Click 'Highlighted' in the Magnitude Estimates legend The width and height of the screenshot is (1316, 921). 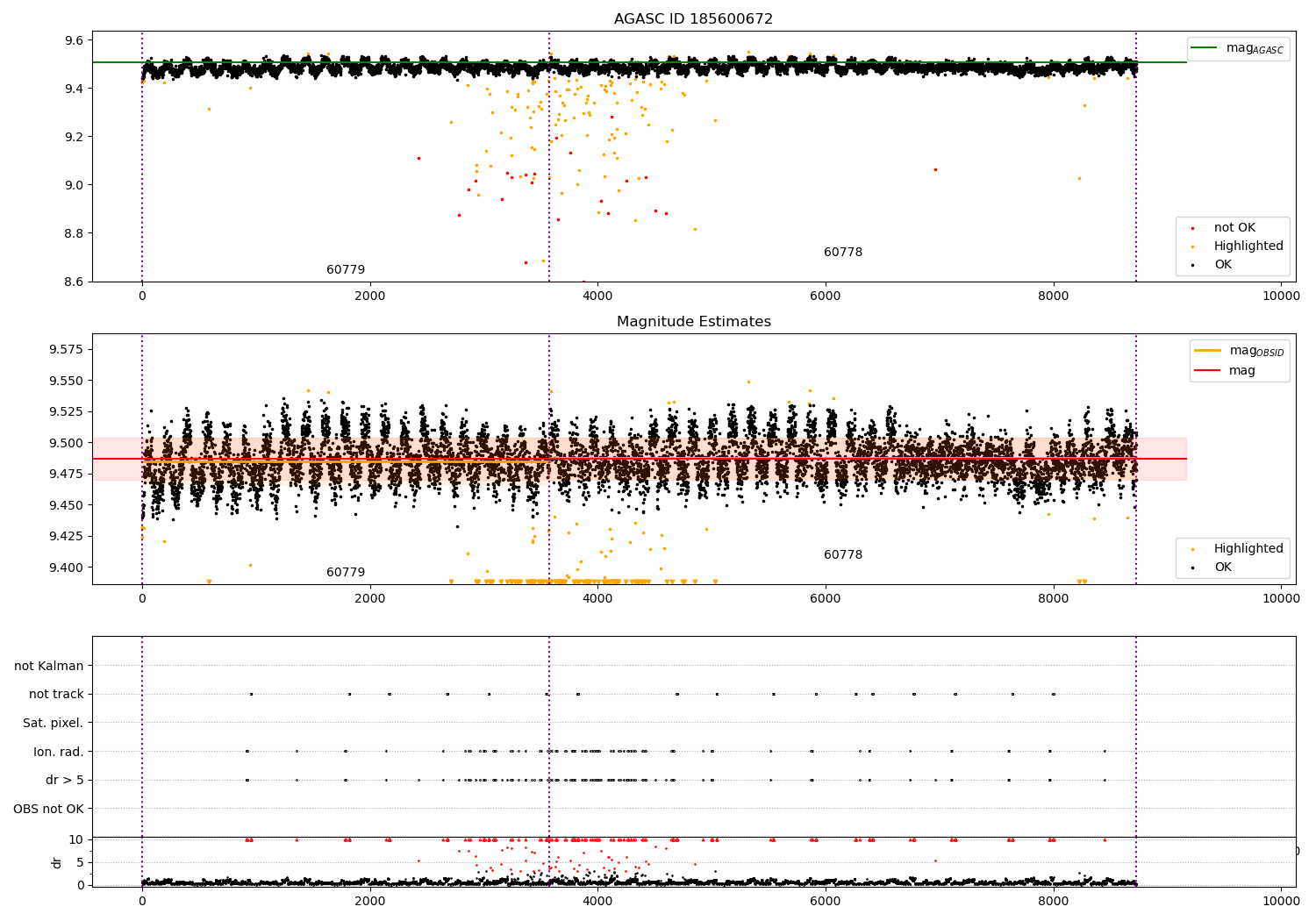click(1248, 549)
